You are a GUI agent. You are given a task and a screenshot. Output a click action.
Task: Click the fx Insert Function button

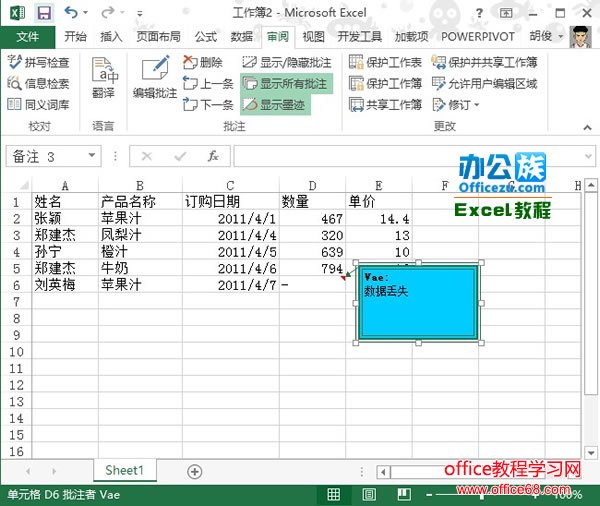(x=213, y=156)
